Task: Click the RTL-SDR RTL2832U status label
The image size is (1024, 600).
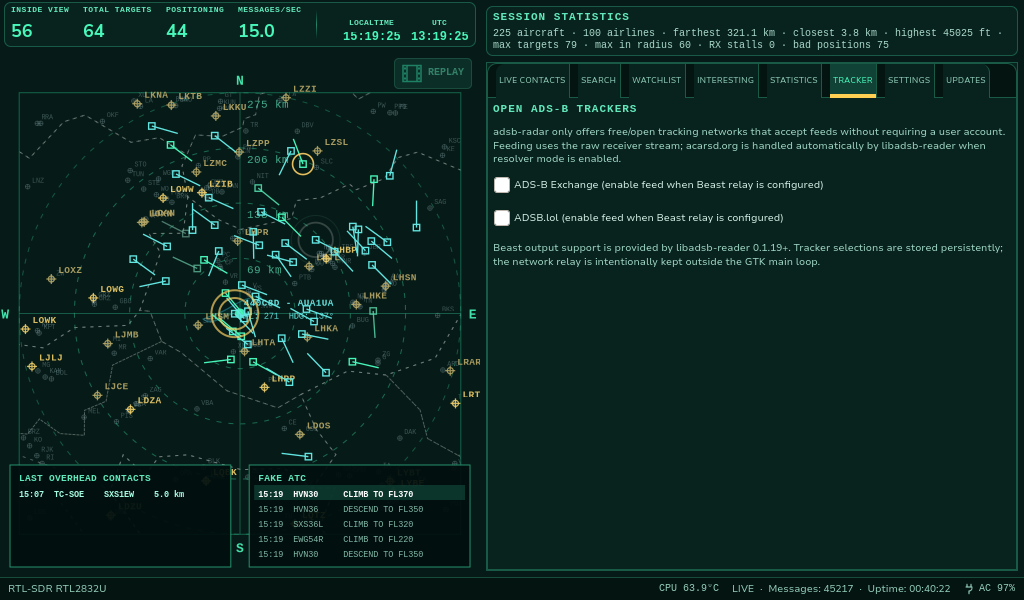Action: 57,588
